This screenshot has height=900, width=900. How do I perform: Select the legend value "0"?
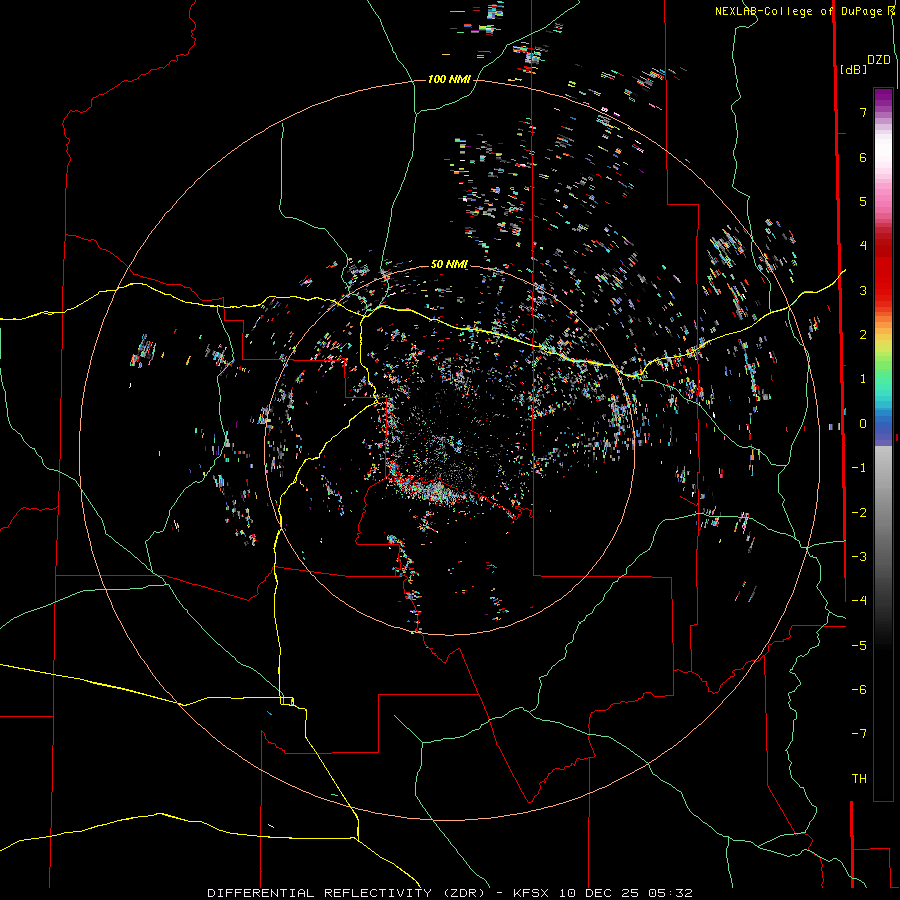863,424
